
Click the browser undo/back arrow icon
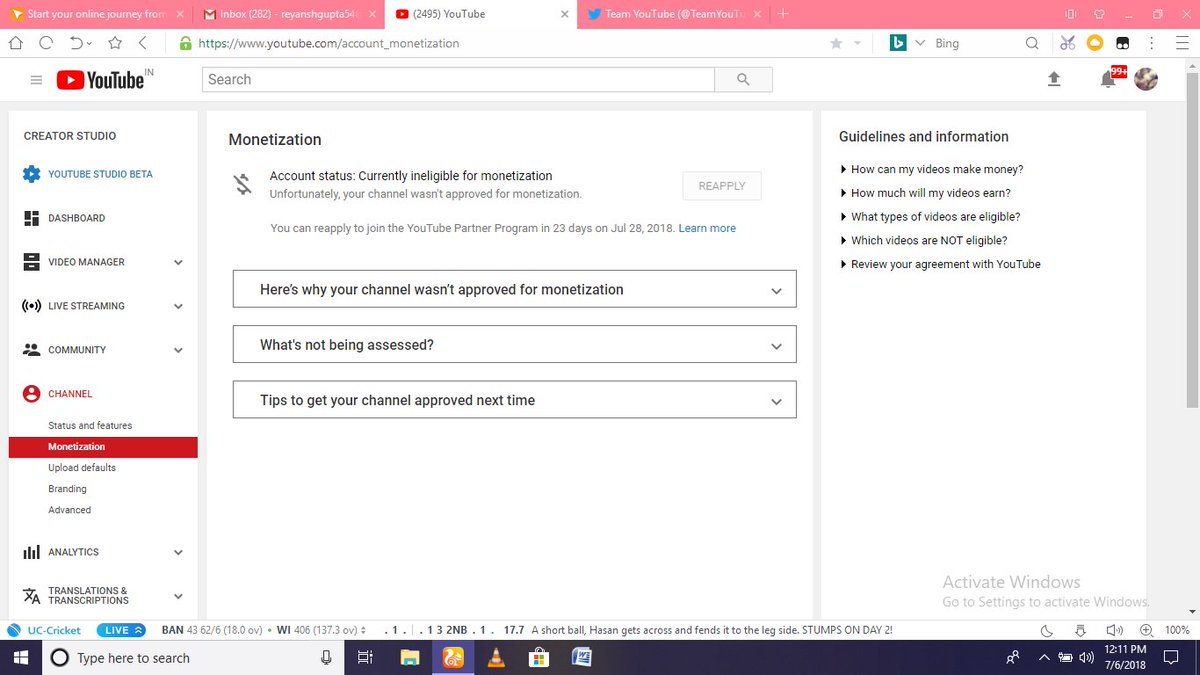pos(77,43)
